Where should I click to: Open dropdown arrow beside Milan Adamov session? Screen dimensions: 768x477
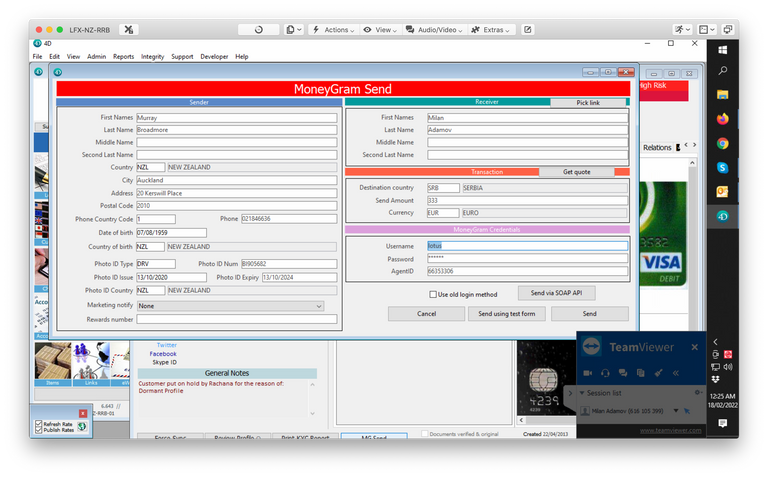coord(676,410)
